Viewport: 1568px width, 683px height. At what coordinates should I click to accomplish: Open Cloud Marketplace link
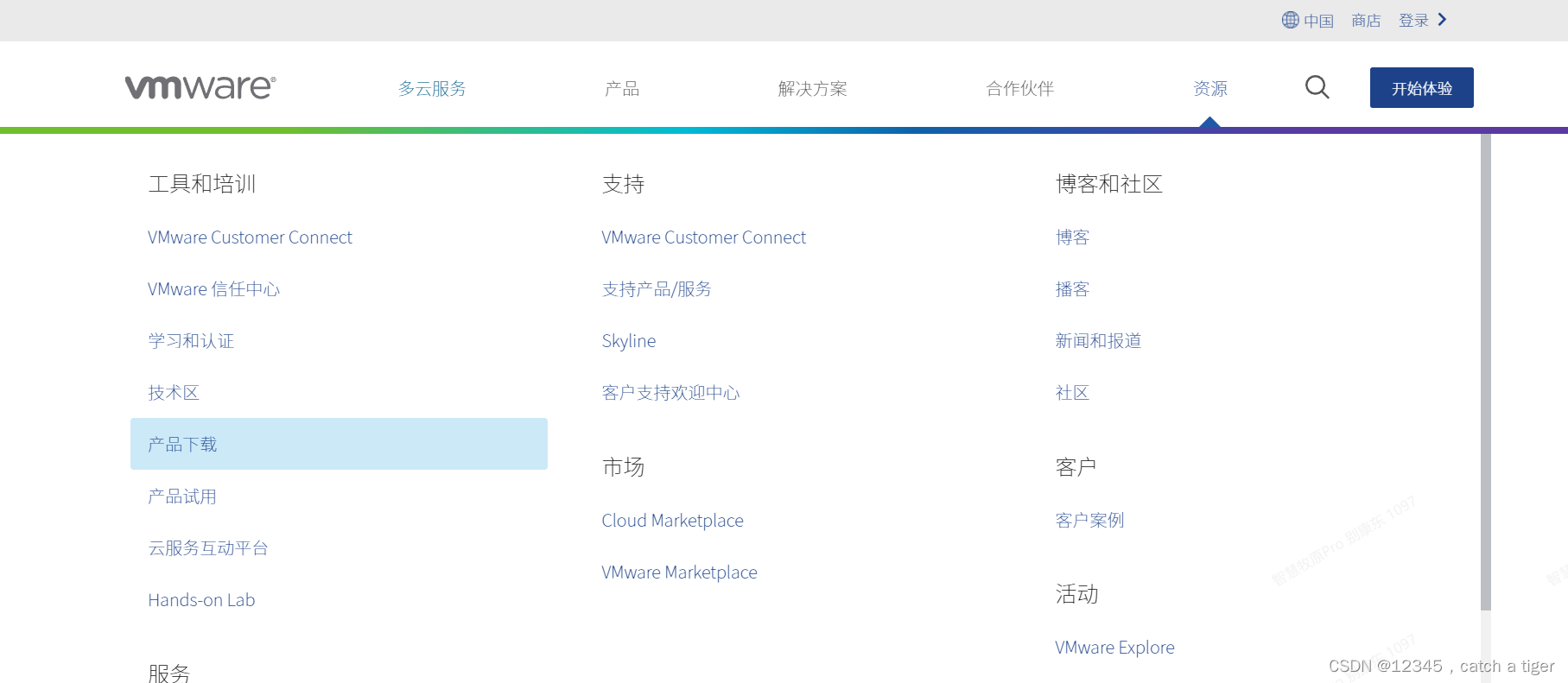pyautogui.click(x=672, y=521)
